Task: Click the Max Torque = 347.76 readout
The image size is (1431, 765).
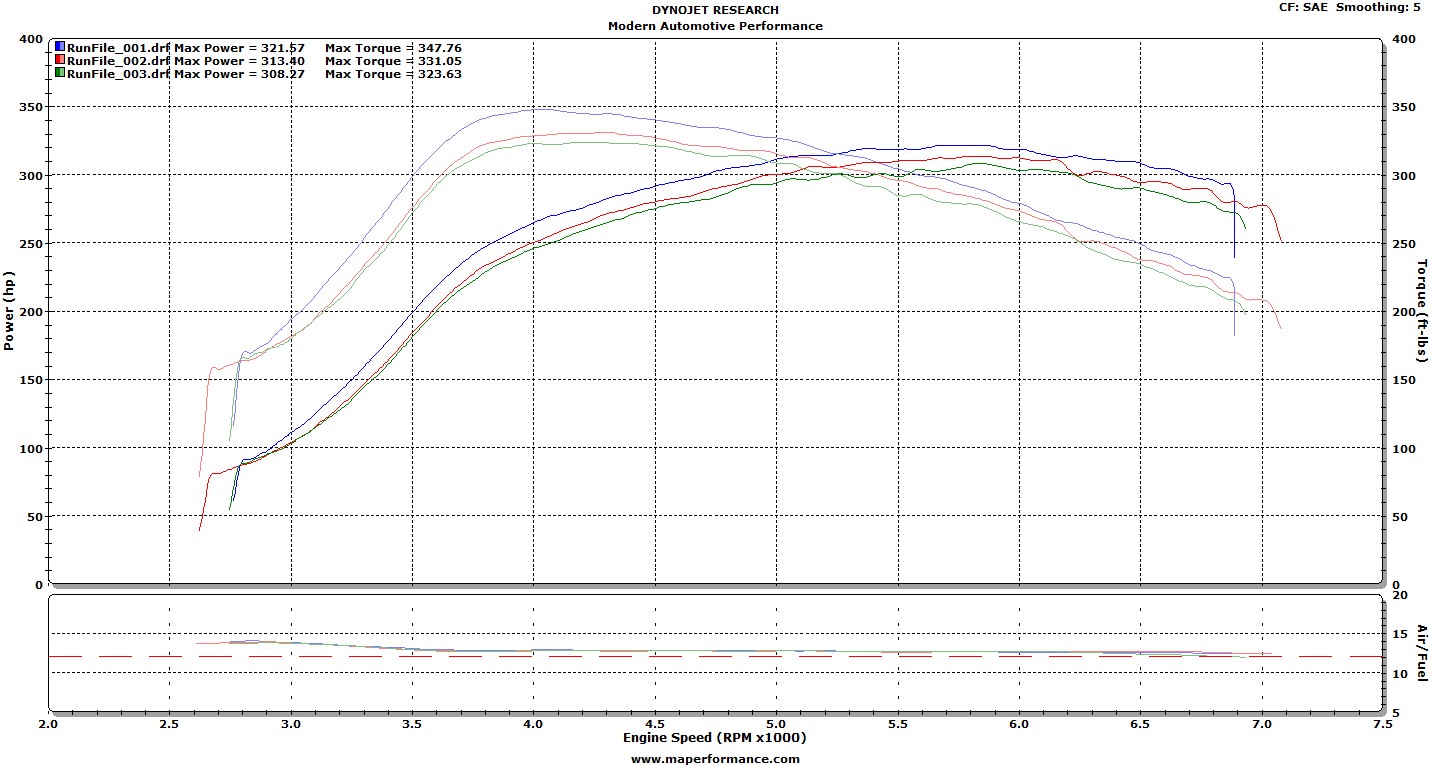Action: pos(393,47)
